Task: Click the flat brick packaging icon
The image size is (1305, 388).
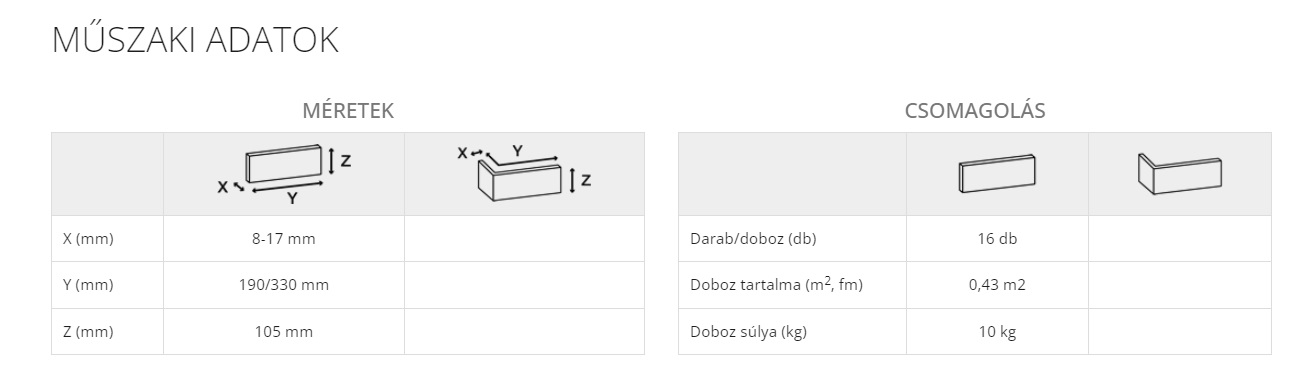Action: click(x=997, y=174)
